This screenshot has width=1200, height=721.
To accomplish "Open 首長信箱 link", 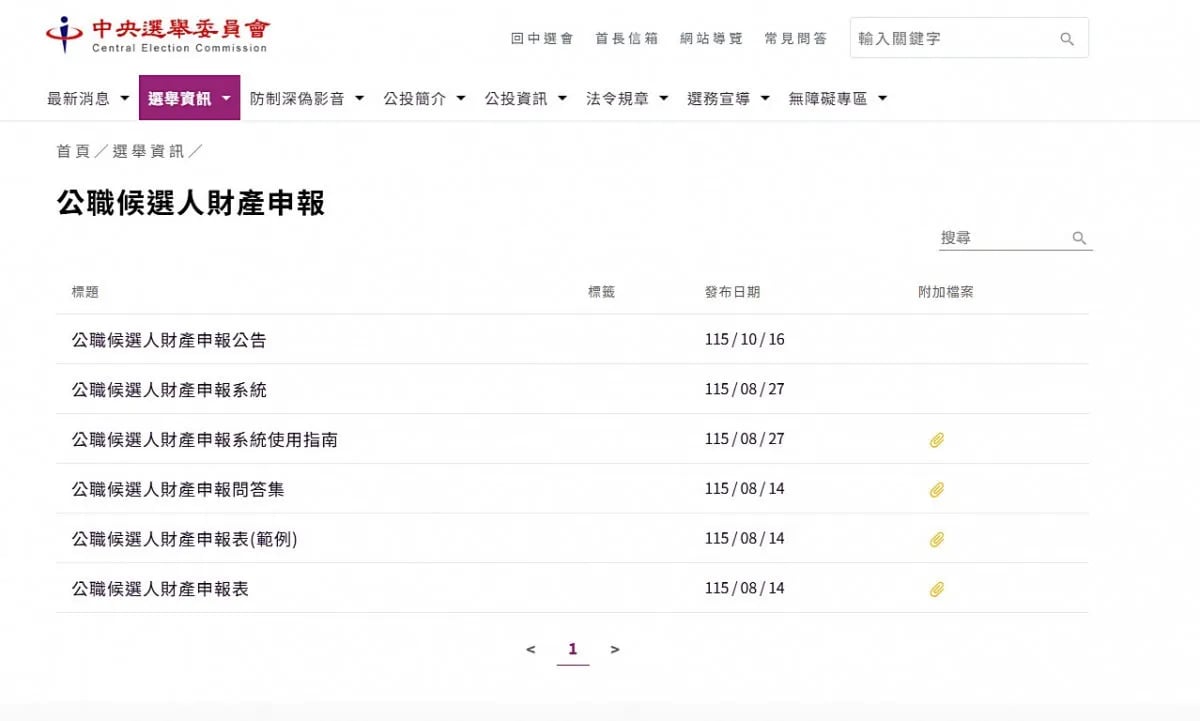I will [627, 39].
